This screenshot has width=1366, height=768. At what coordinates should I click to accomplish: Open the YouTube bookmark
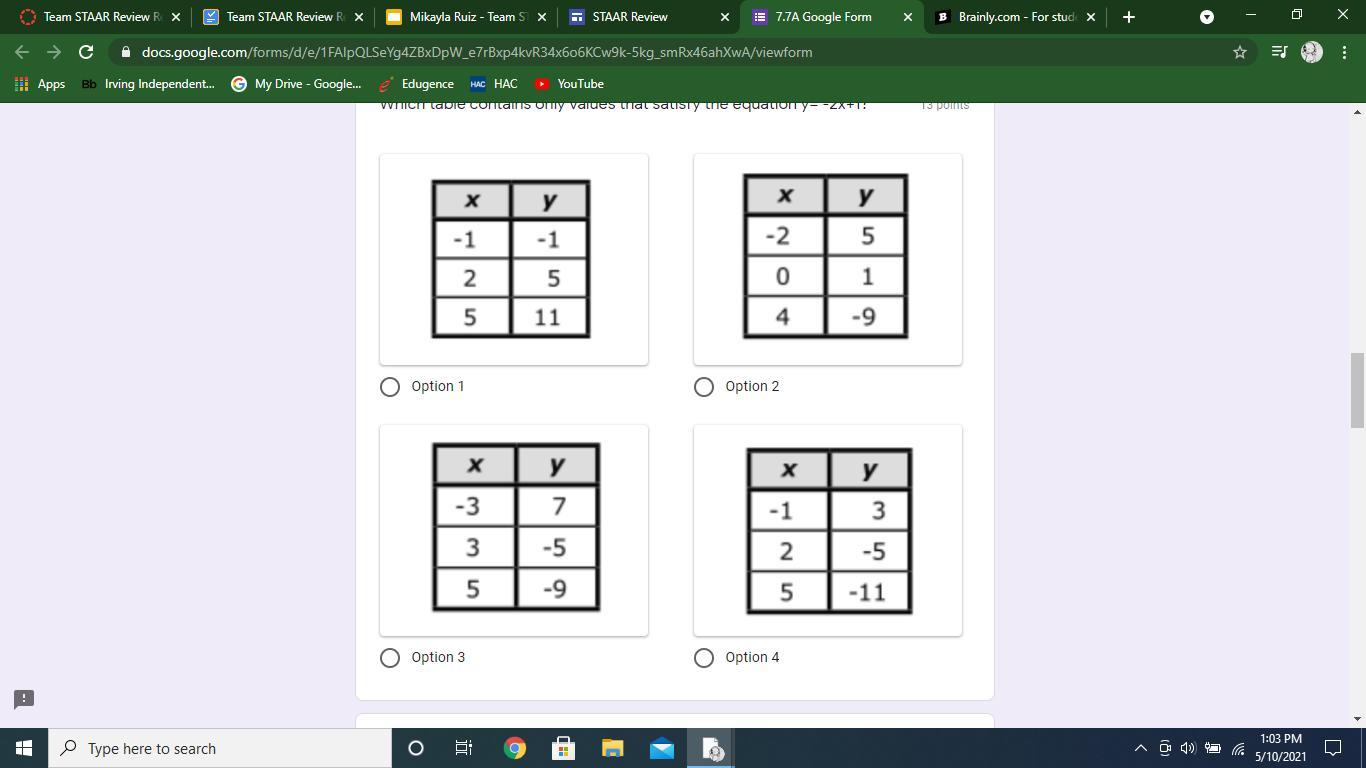(x=569, y=84)
